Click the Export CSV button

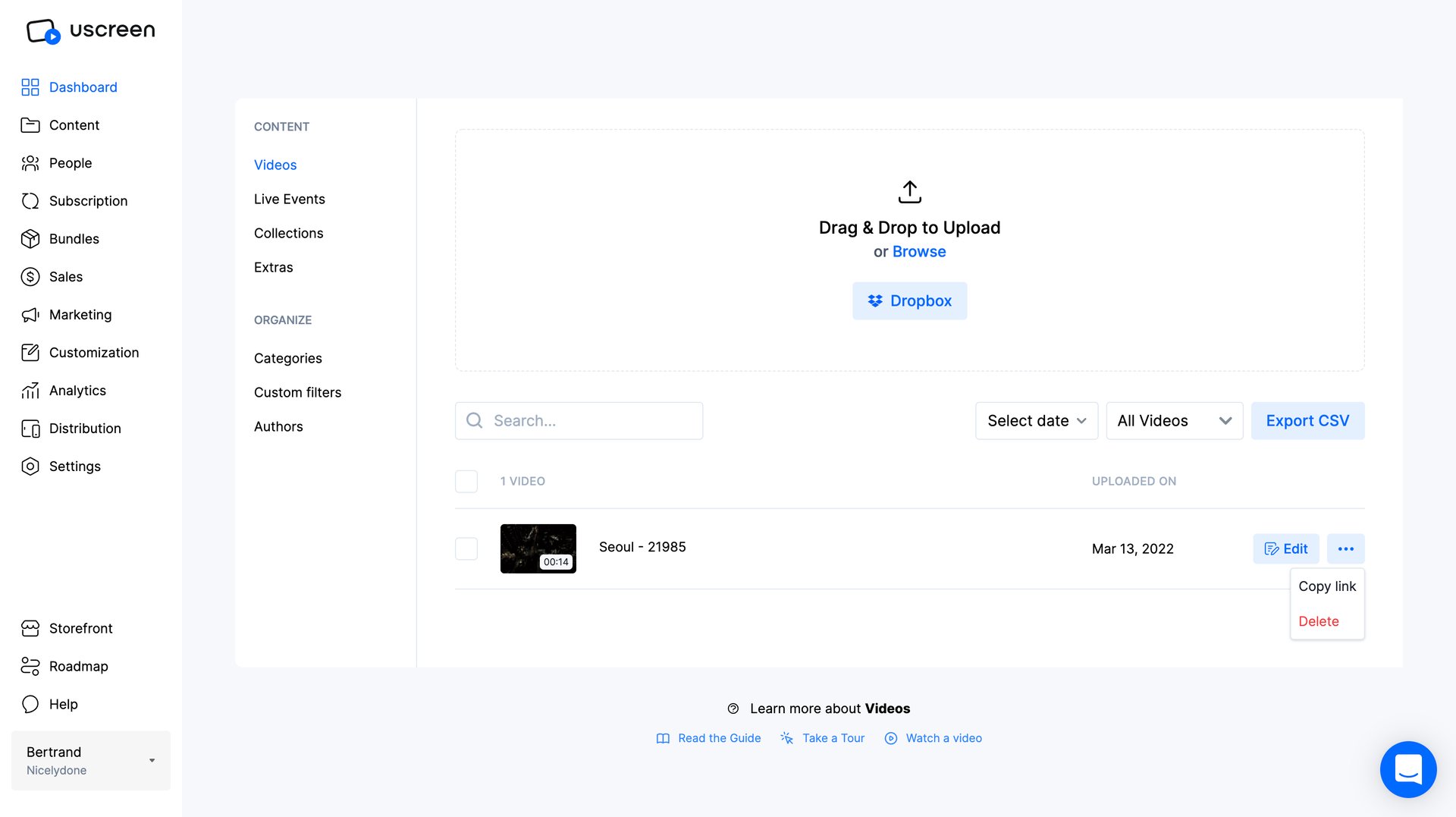tap(1307, 420)
